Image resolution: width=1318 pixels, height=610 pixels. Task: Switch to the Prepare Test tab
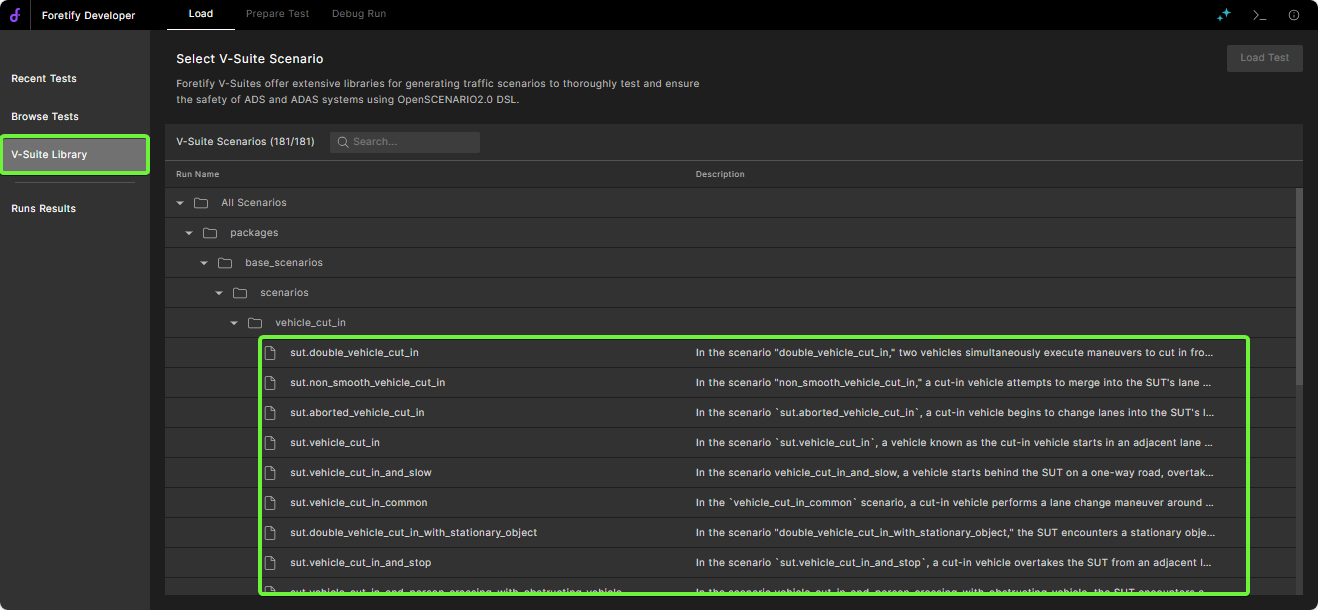[277, 14]
